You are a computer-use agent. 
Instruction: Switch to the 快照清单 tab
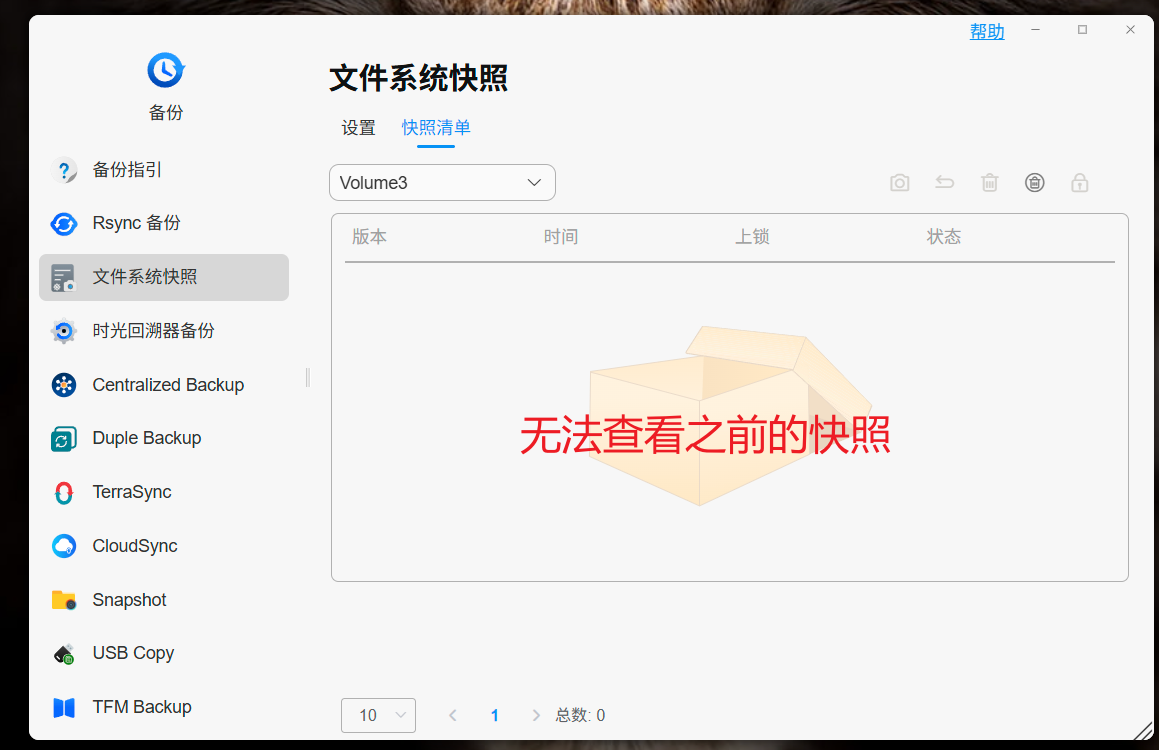click(x=436, y=128)
